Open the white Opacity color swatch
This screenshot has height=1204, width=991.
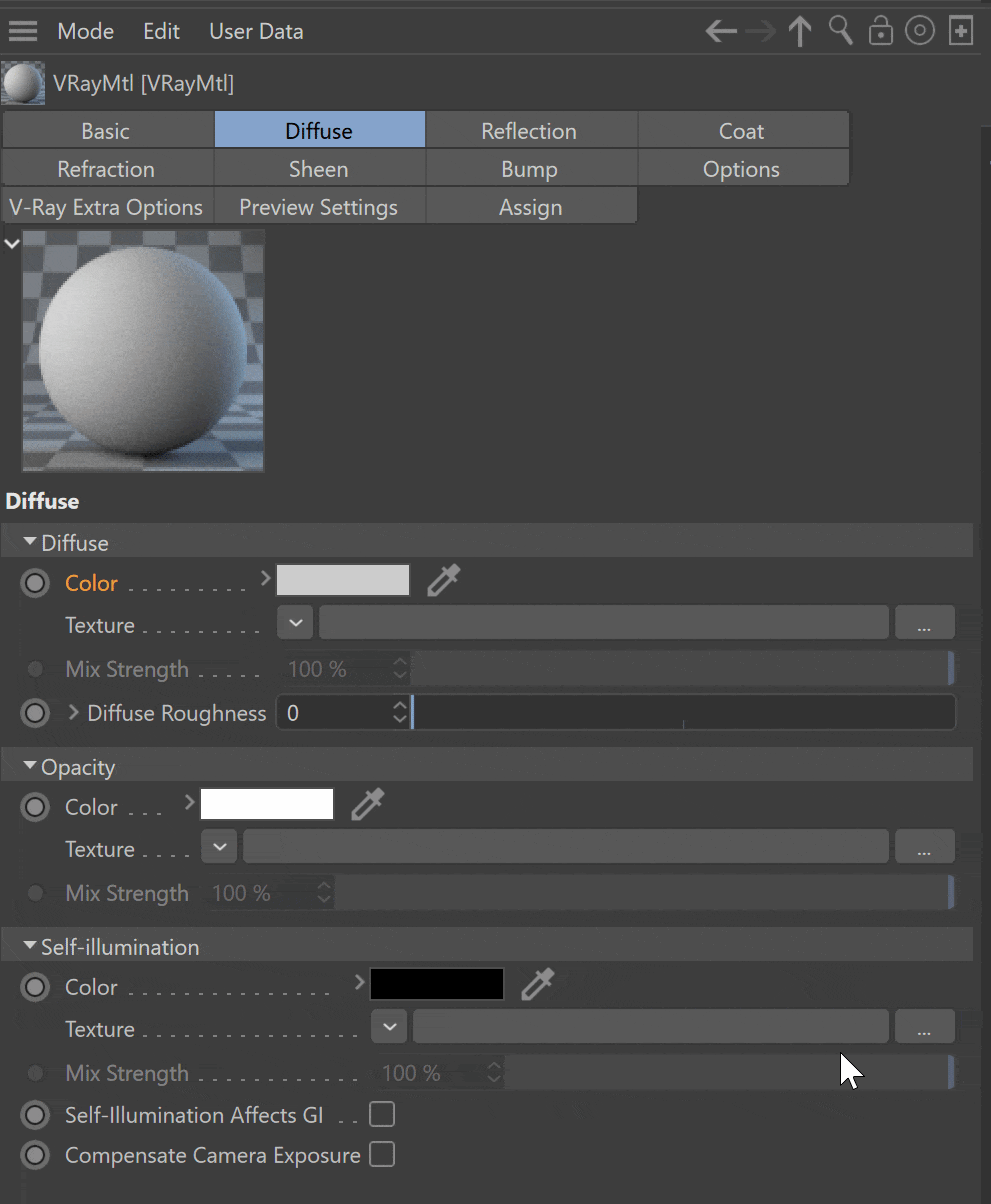(267, 804)
